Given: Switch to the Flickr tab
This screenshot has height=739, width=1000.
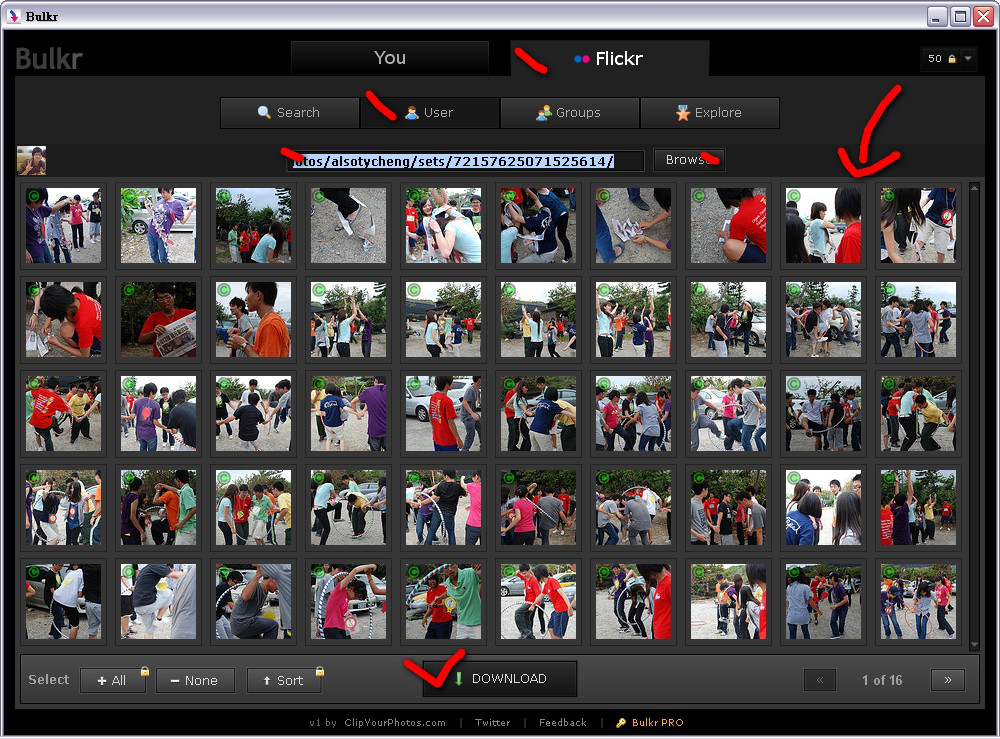Looking at the screenshot, I should pyautogui.click(x=609, y=59).
